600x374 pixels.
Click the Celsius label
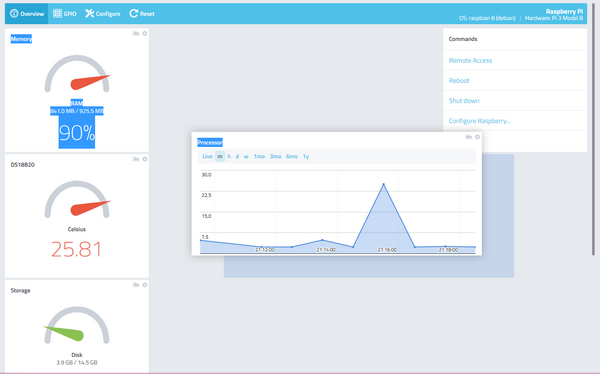(x=77, y=229)
